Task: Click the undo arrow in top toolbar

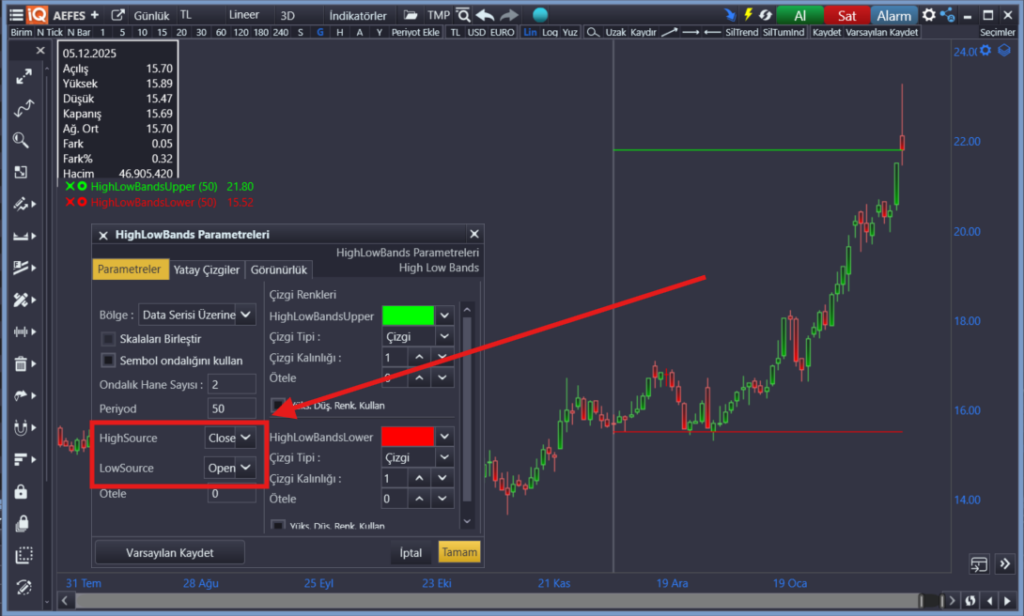Action: tap(485, 15)
